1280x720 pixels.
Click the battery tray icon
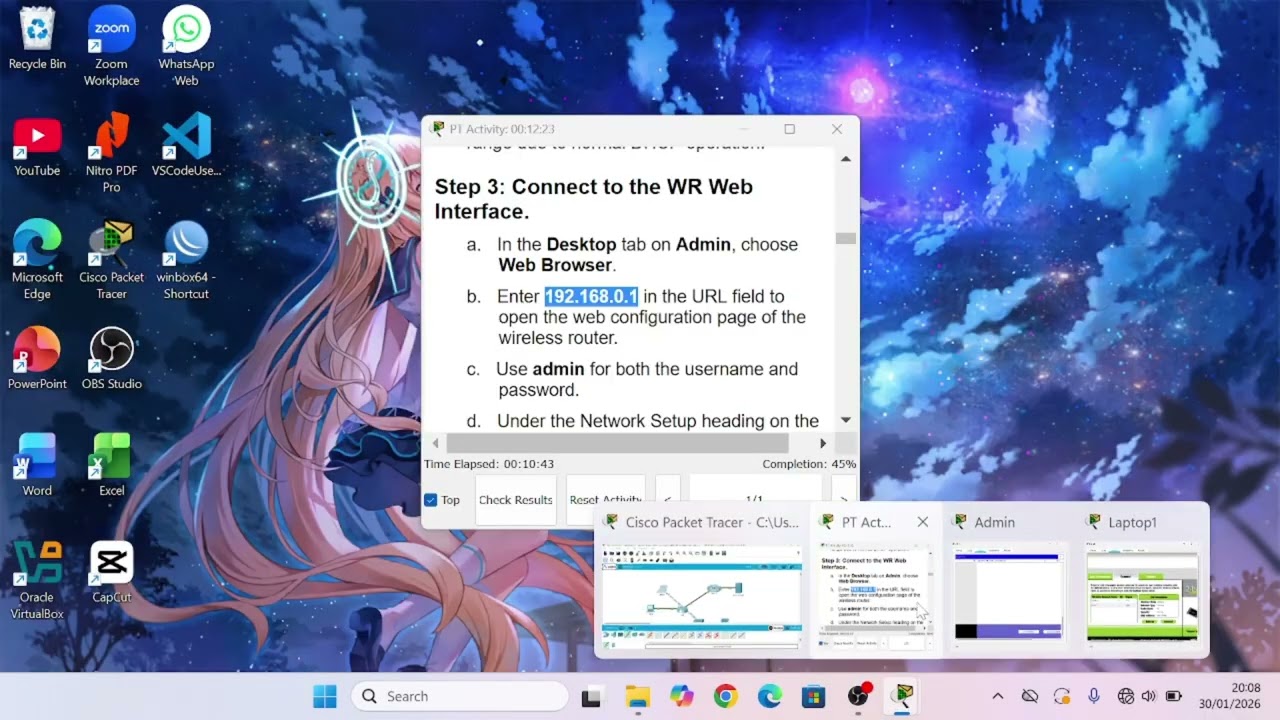pos(1174,696)
